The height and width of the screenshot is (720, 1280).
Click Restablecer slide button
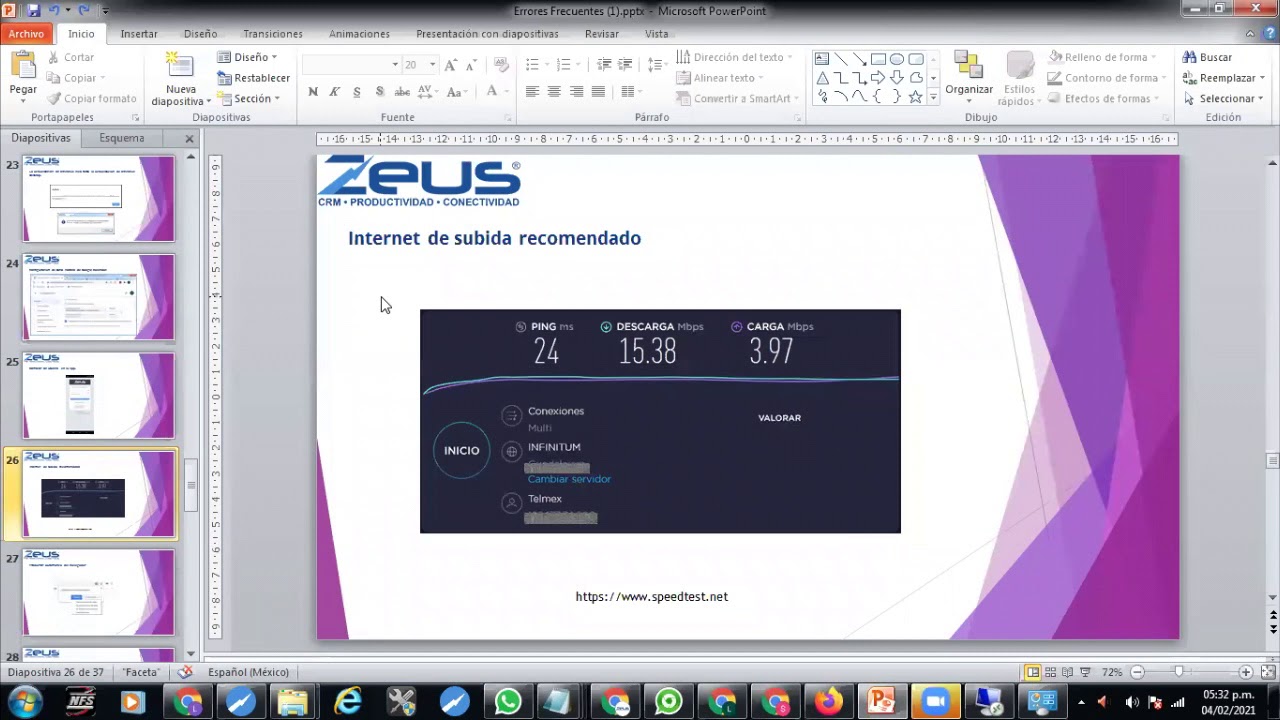point(254,78)
